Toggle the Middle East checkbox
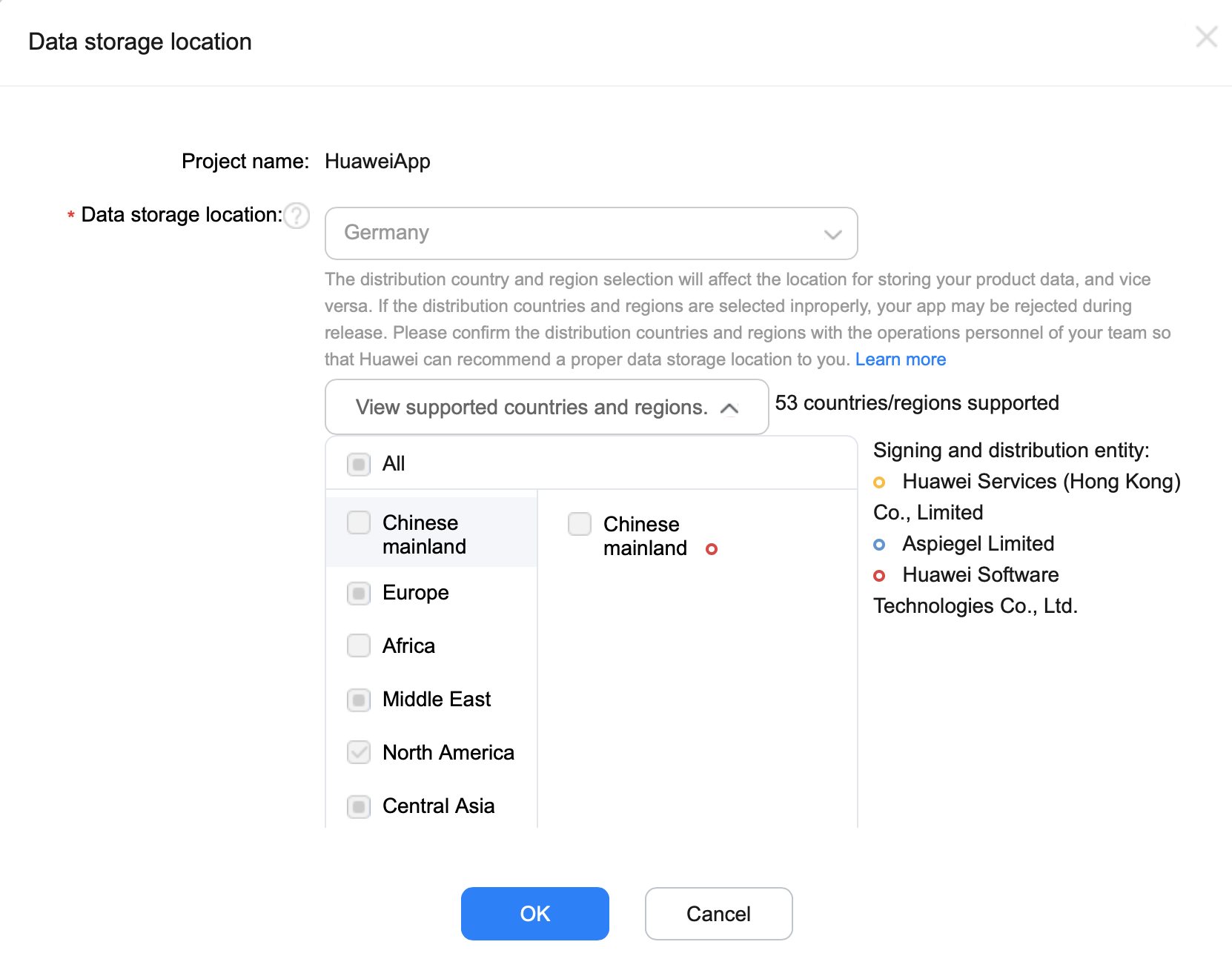The width and height of the screenshot is (1232, 956). (359, 700)
